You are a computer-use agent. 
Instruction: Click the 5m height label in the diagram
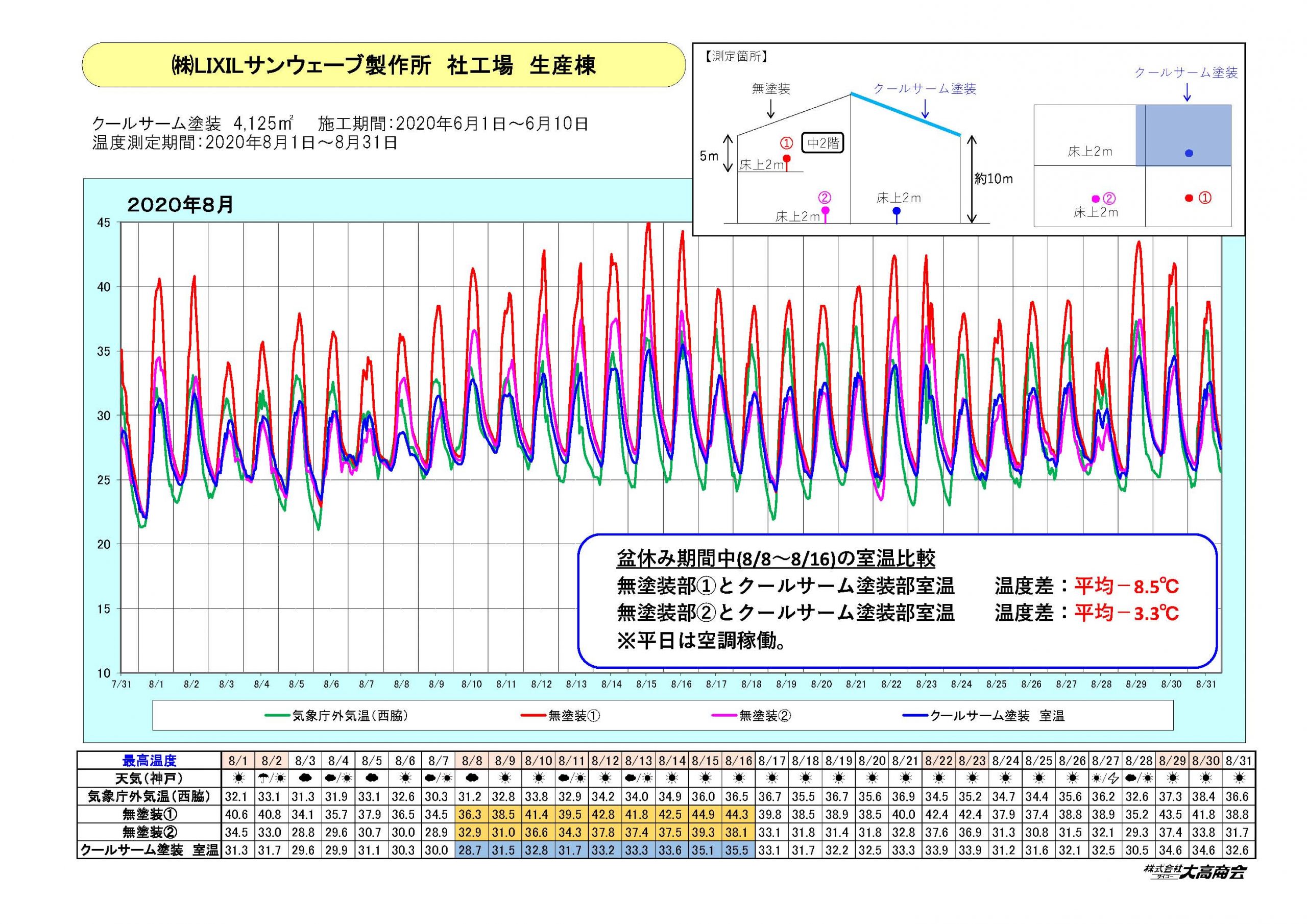pos(709,155)
